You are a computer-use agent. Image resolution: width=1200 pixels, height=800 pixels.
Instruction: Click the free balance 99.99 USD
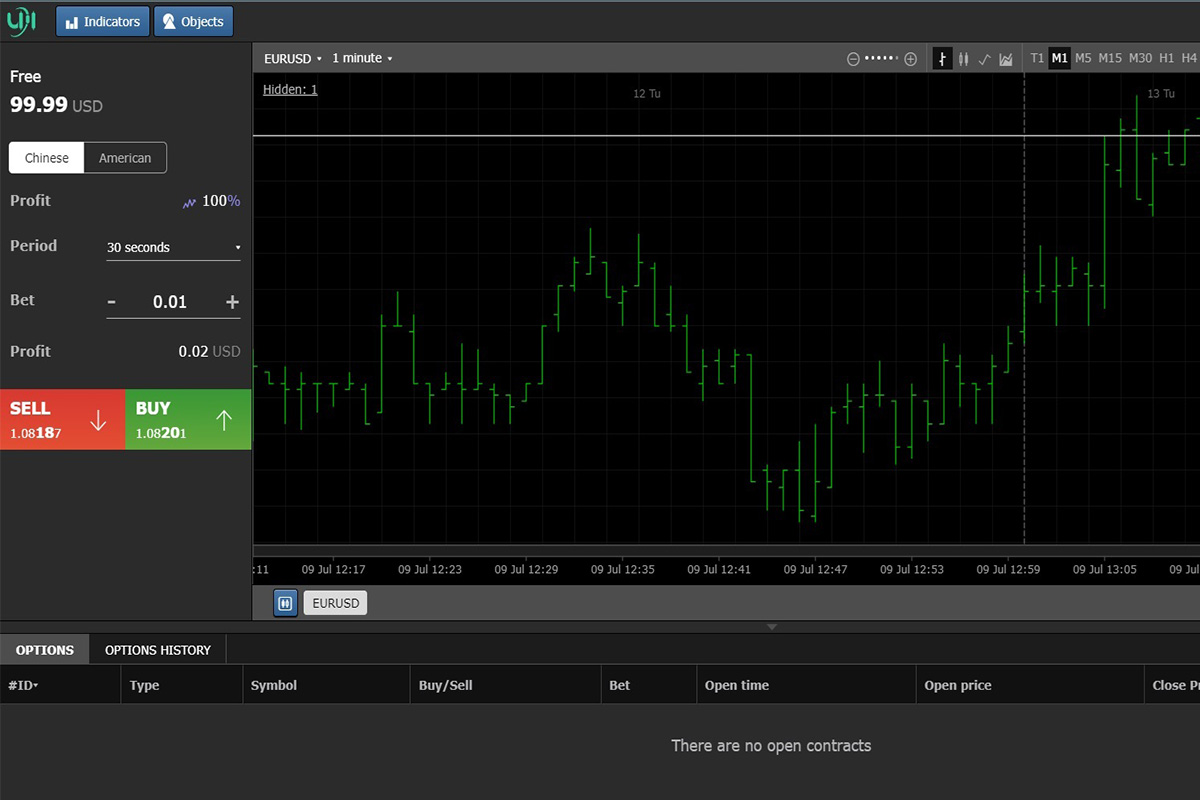coord(56,105)
